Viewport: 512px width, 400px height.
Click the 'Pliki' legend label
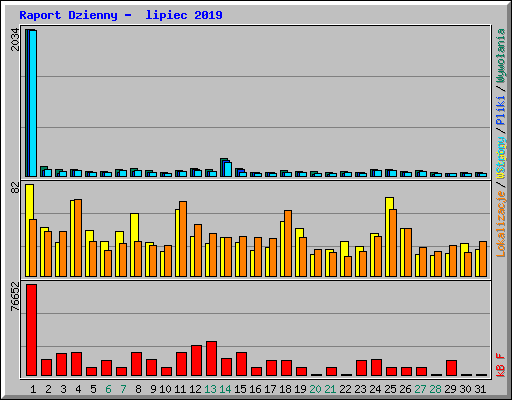(x=501, y=110)
